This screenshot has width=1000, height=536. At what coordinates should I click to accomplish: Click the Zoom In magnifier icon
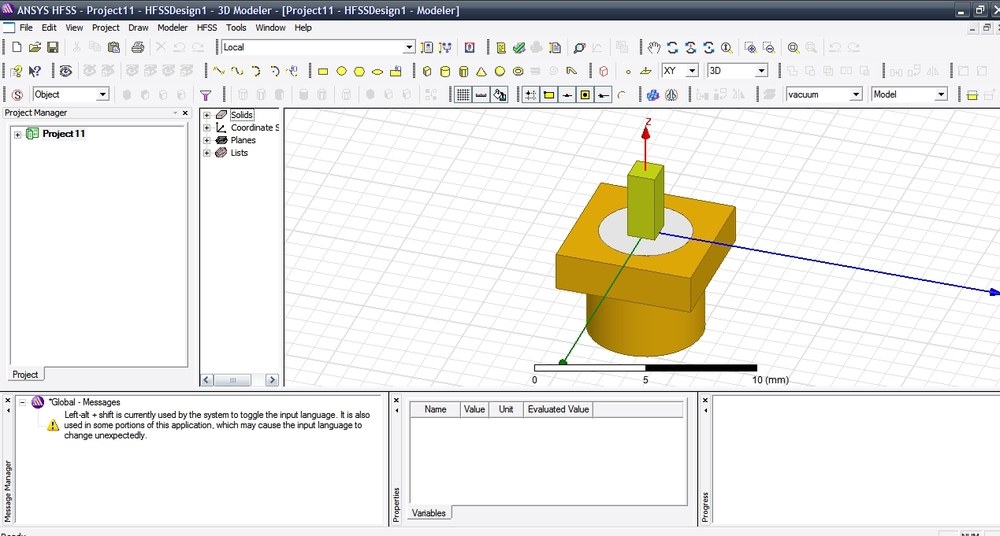pos(750,47)
